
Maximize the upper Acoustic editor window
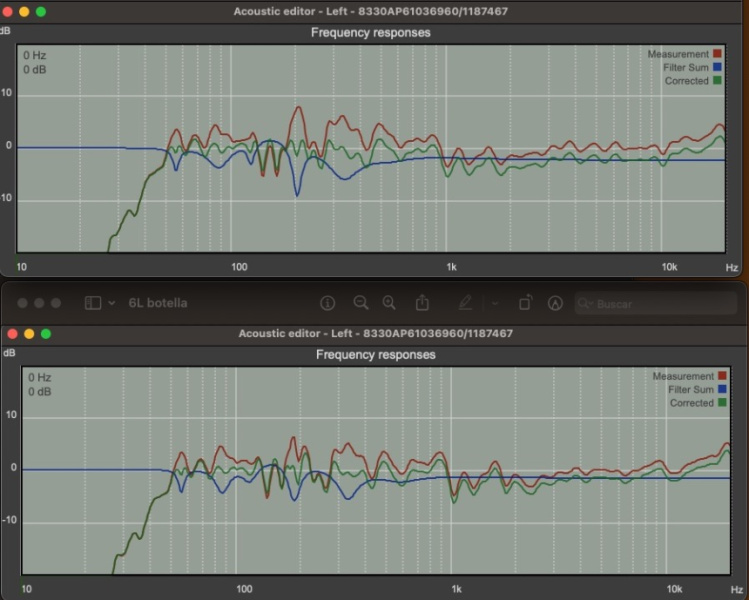click(41, 11)
